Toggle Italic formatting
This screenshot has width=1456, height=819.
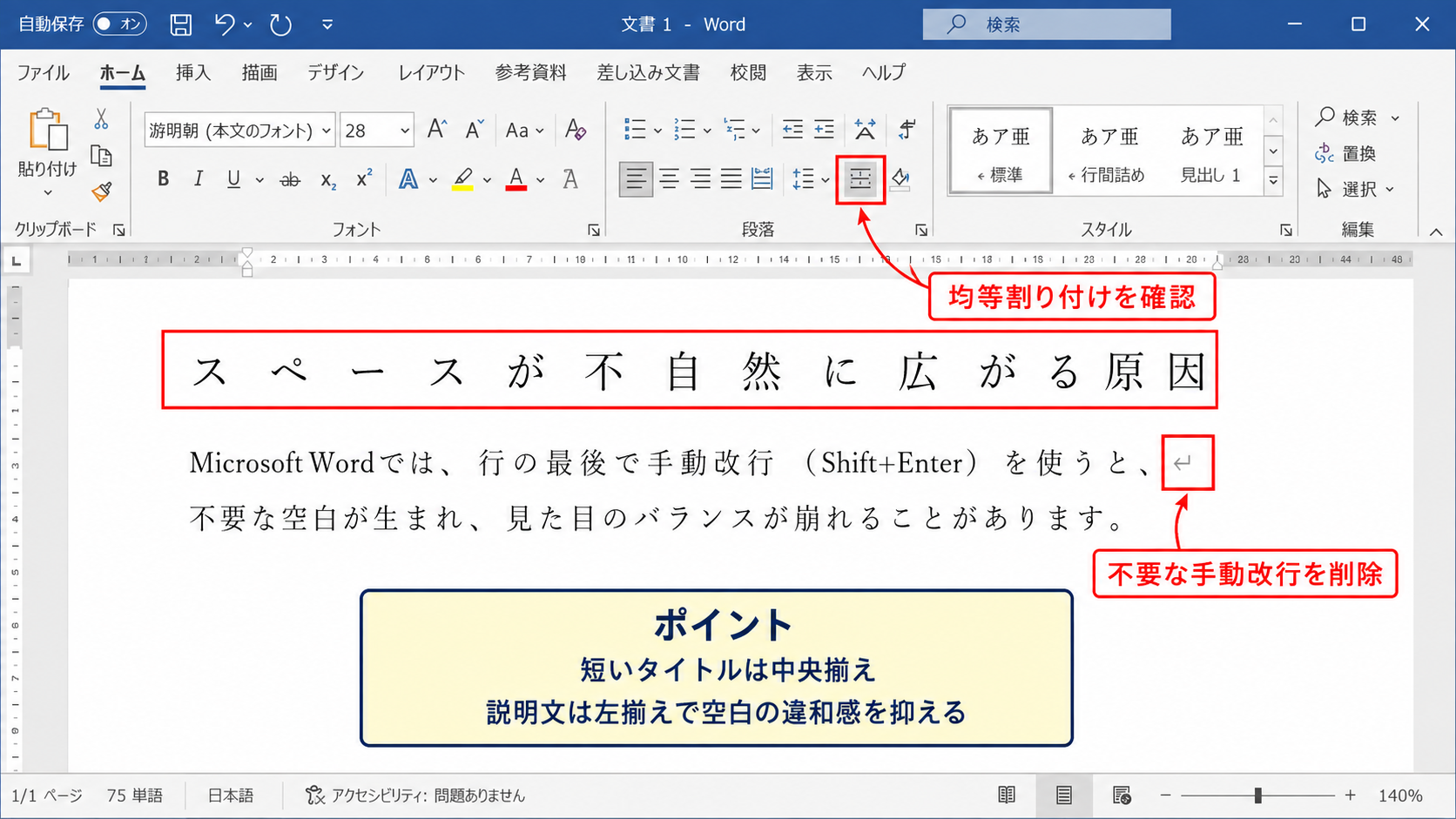click(x=199, y=179)
